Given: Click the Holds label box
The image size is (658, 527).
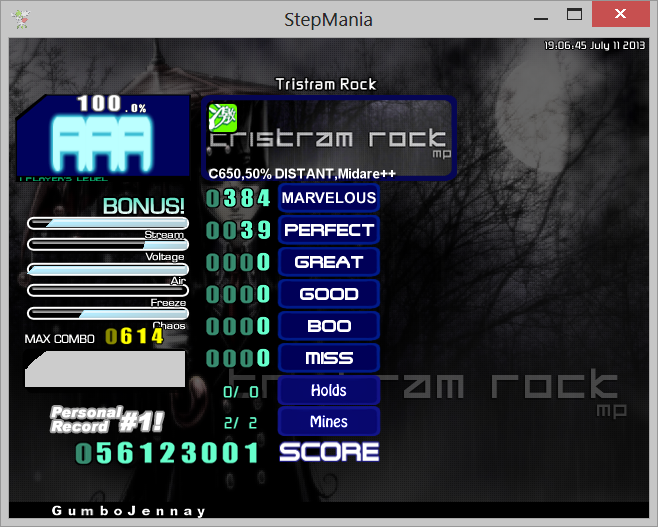Looking at the screenshot, I should (329, 390).
